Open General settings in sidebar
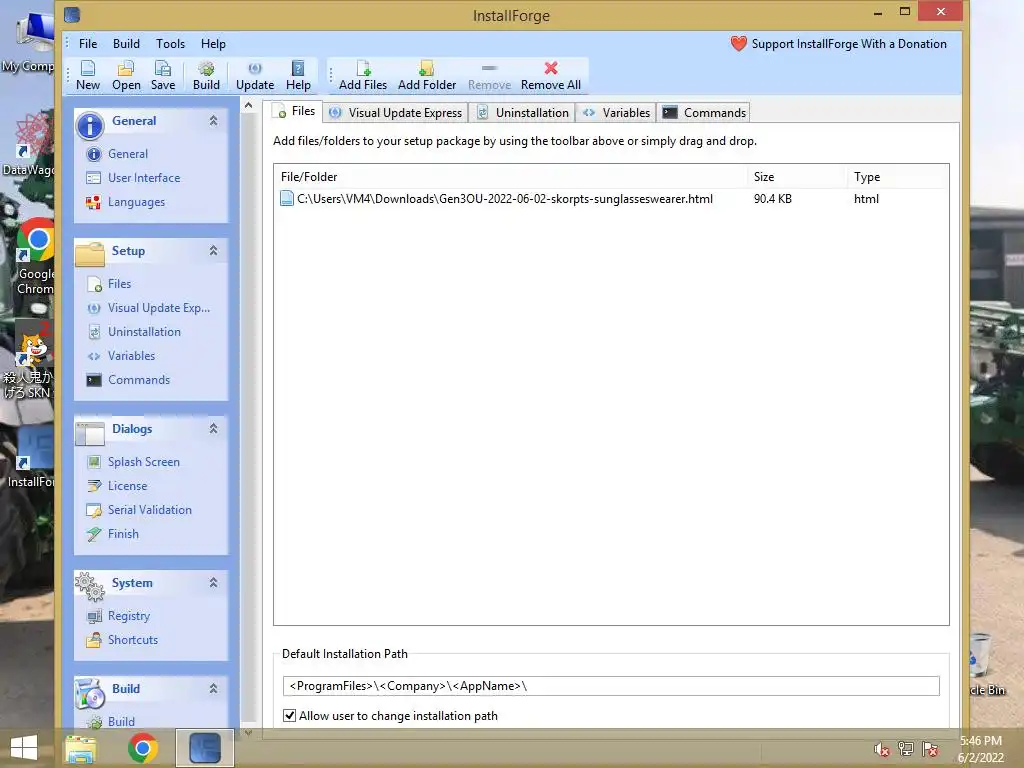The height and width of the screenshot is (768, 1024). pos(127,153)
